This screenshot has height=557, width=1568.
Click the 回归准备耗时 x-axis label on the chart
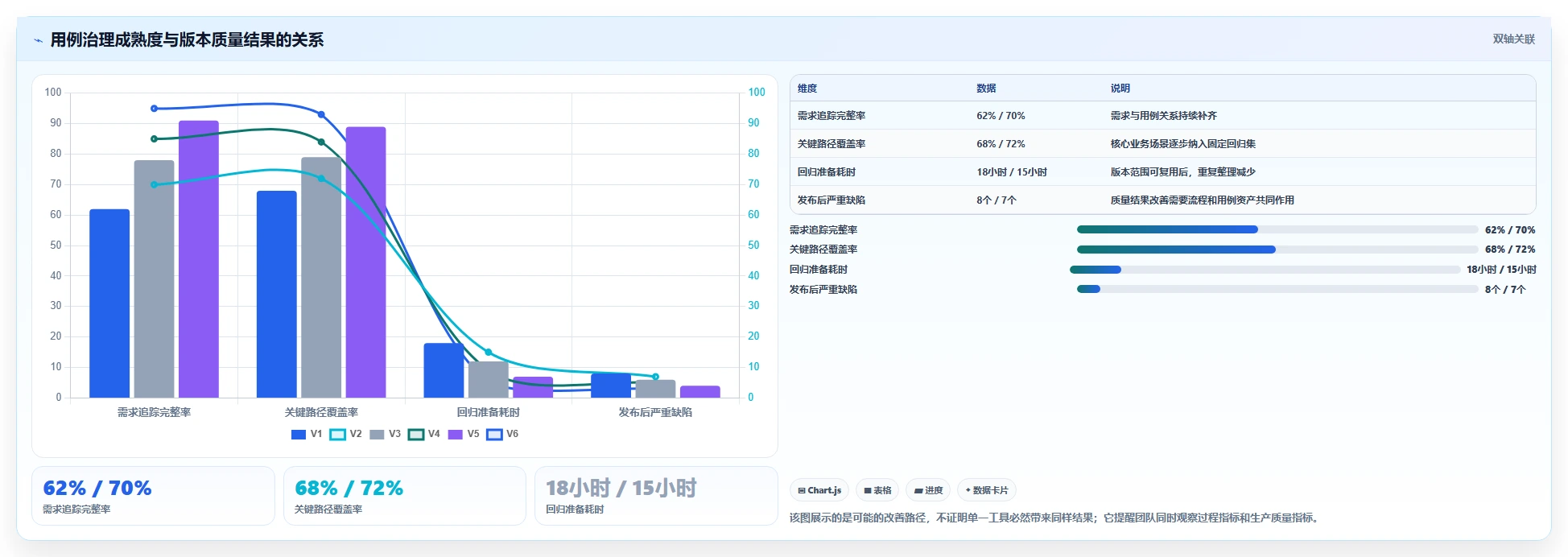489,412
